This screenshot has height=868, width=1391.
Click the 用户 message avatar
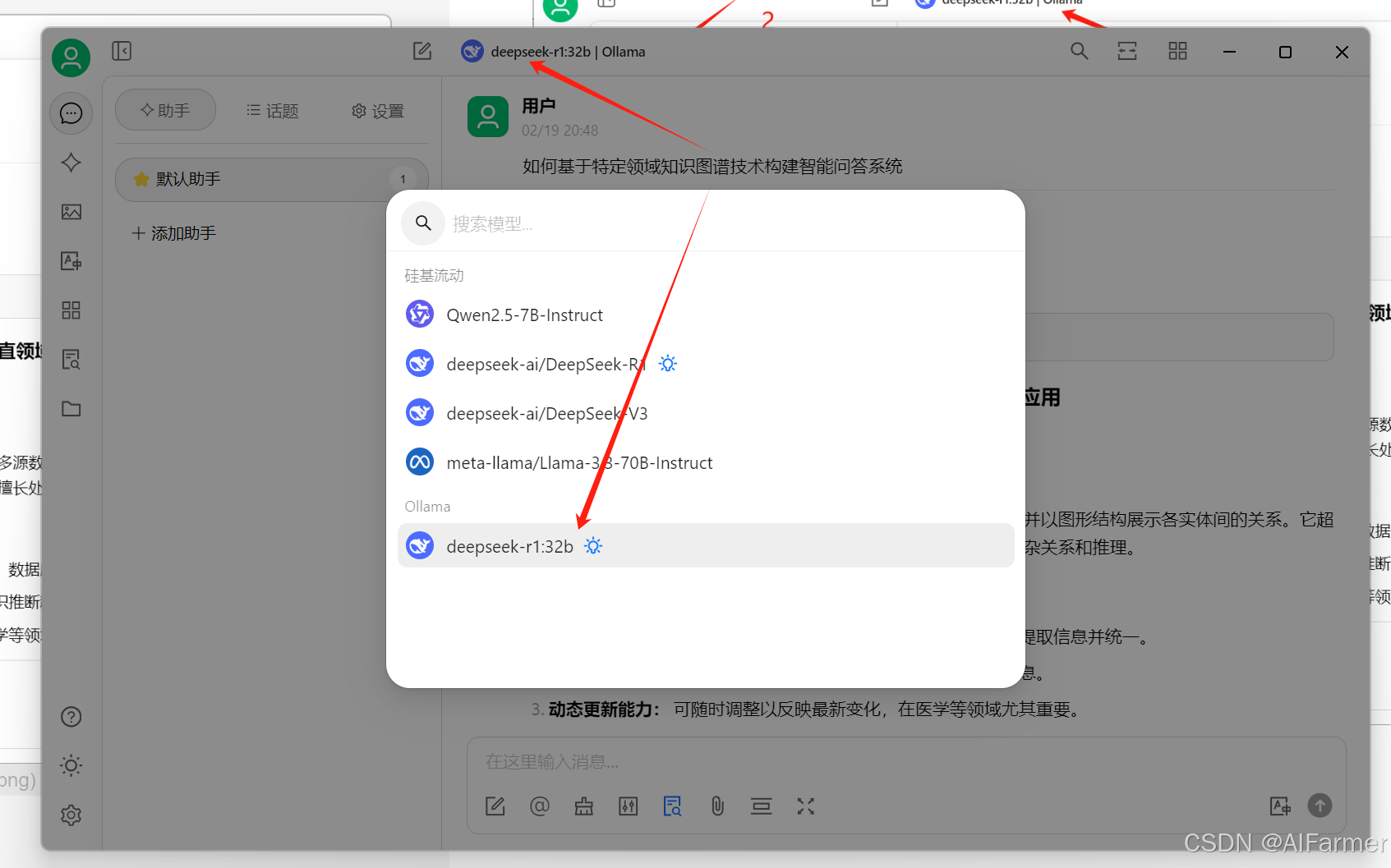coord(488,117)
